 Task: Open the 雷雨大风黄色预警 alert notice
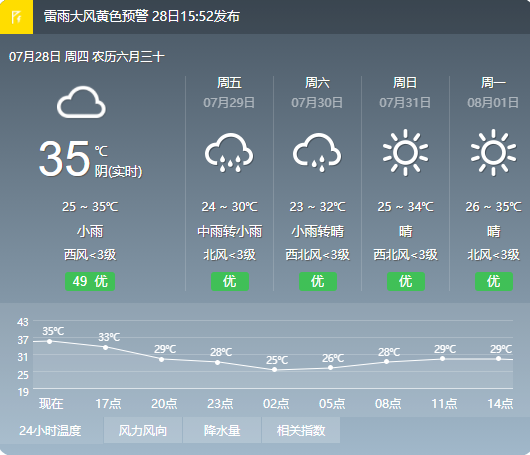[142, 16]
